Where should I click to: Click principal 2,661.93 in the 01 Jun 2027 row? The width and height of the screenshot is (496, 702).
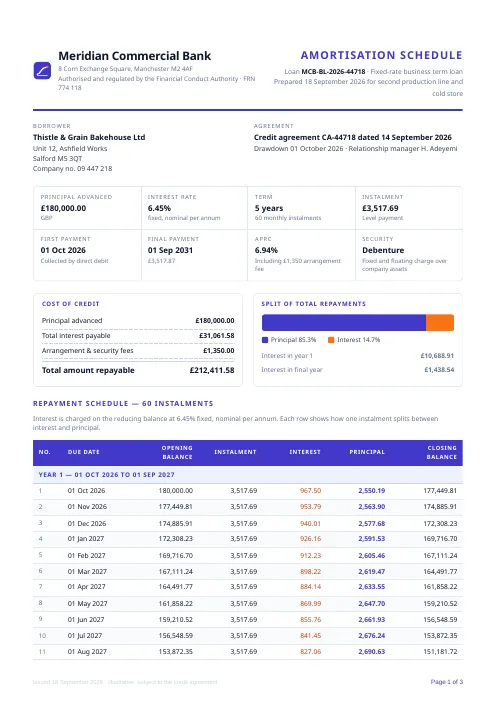[x=372, y=620]
